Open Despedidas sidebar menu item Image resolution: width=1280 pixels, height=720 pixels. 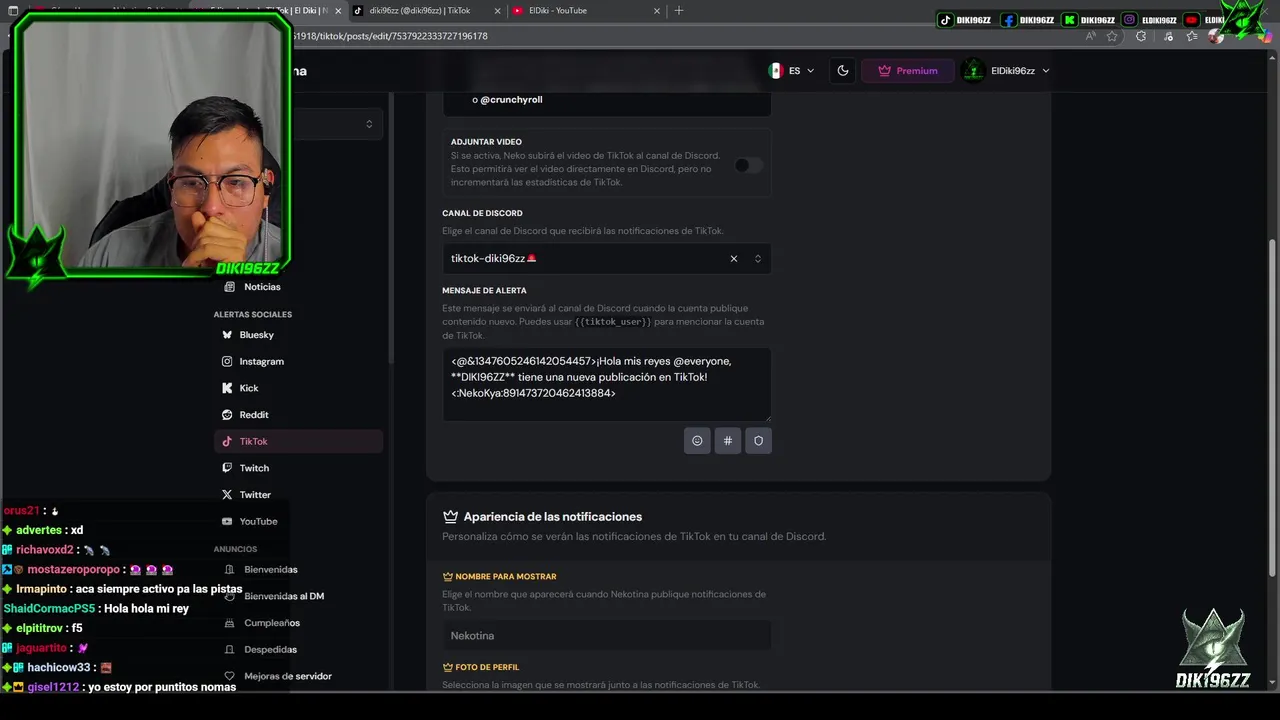pos(298,649)
